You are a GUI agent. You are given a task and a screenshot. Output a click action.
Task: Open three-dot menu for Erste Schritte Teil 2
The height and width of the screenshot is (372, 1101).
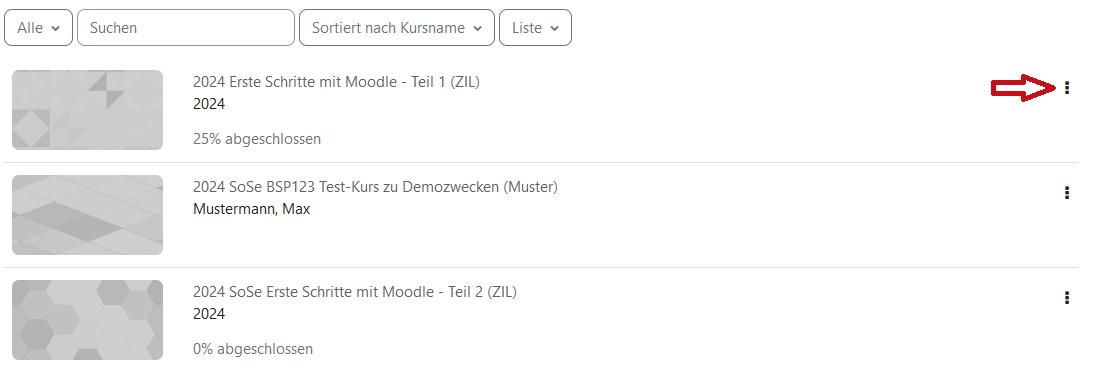(1067, 298)
